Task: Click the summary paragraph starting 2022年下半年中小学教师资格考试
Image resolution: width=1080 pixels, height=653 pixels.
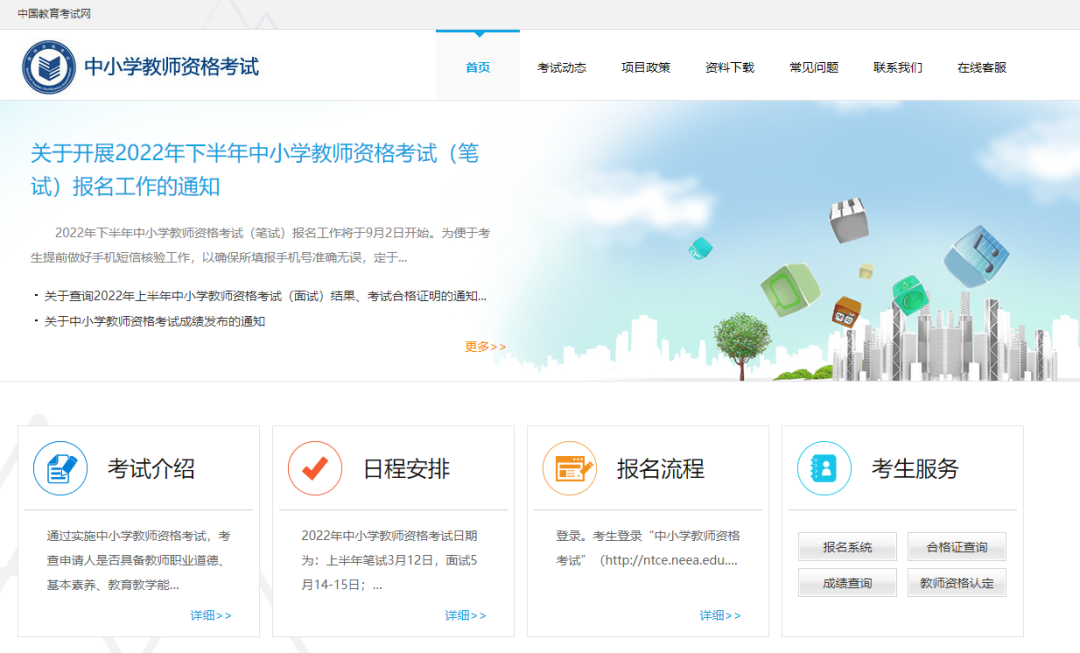Action: [x=260, y=245]
